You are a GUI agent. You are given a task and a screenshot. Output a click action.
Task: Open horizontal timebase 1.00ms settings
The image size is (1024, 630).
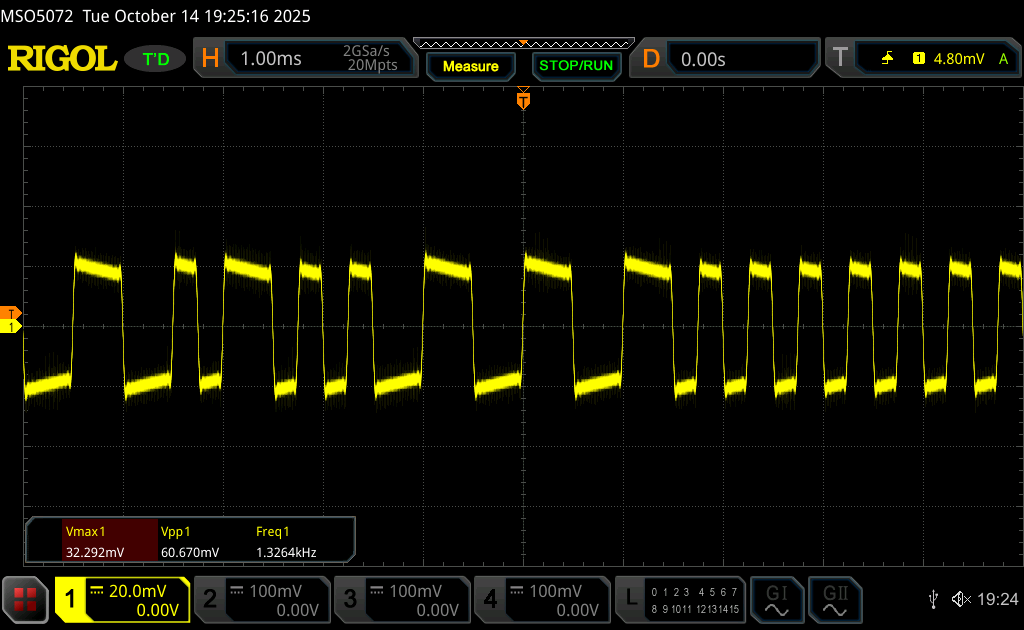pos(306,59)
